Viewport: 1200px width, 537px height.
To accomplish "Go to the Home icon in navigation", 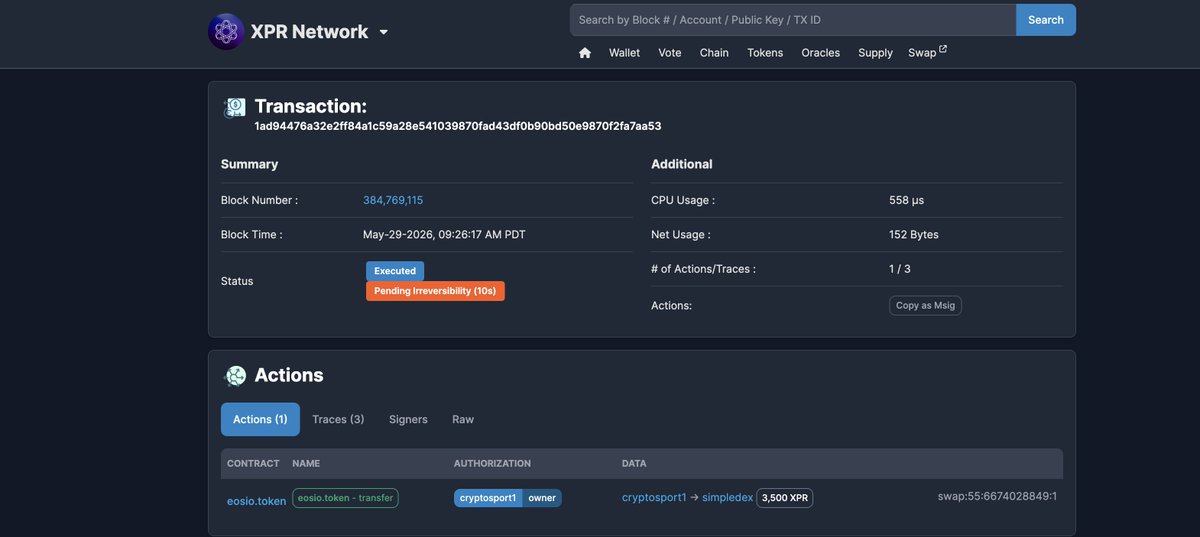I will tap(585, 53).
